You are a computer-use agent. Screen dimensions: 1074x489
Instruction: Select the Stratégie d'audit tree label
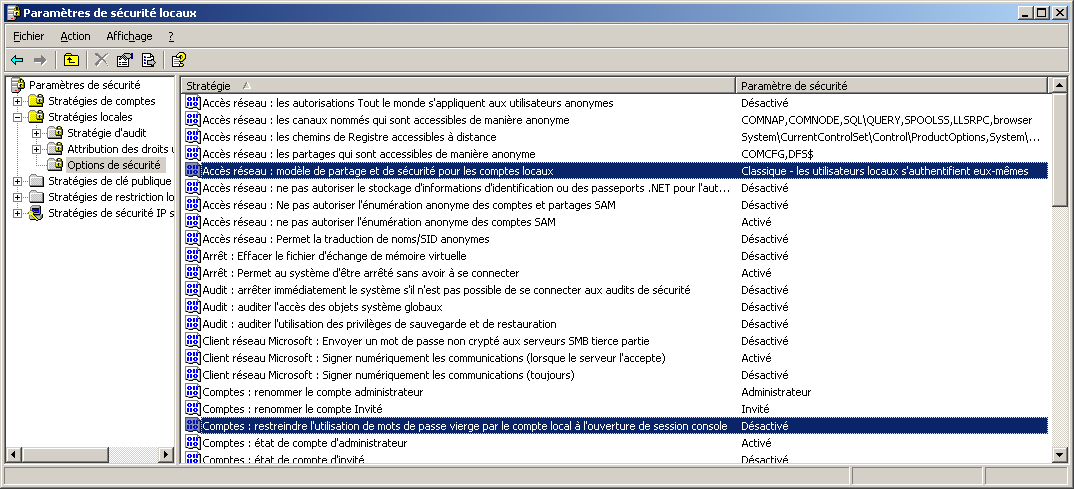tap(107, 133)
